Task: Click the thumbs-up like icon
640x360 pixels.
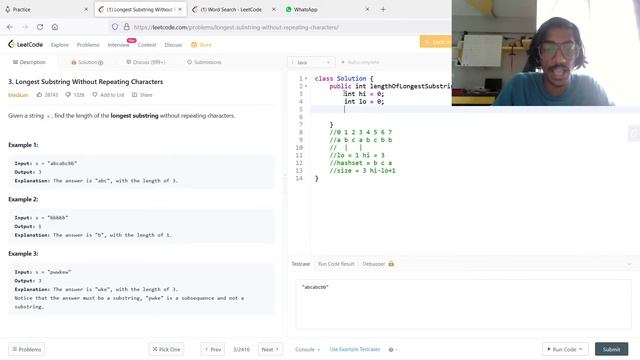Action: [39, 95]
